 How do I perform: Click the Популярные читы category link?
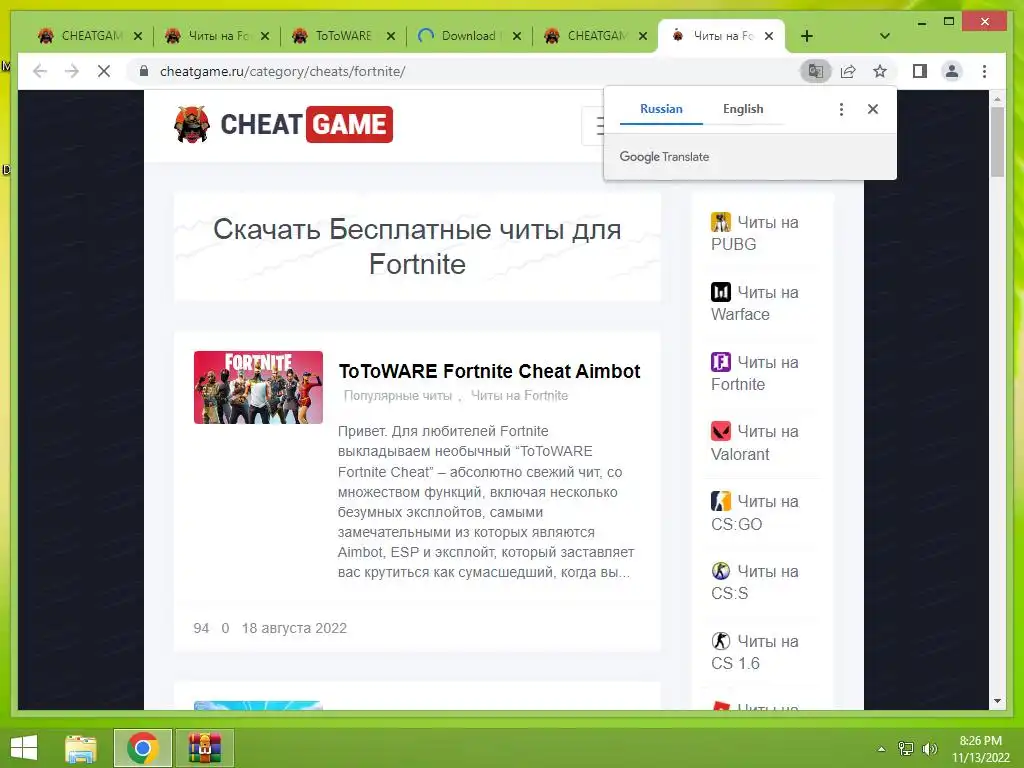(398, 395)
